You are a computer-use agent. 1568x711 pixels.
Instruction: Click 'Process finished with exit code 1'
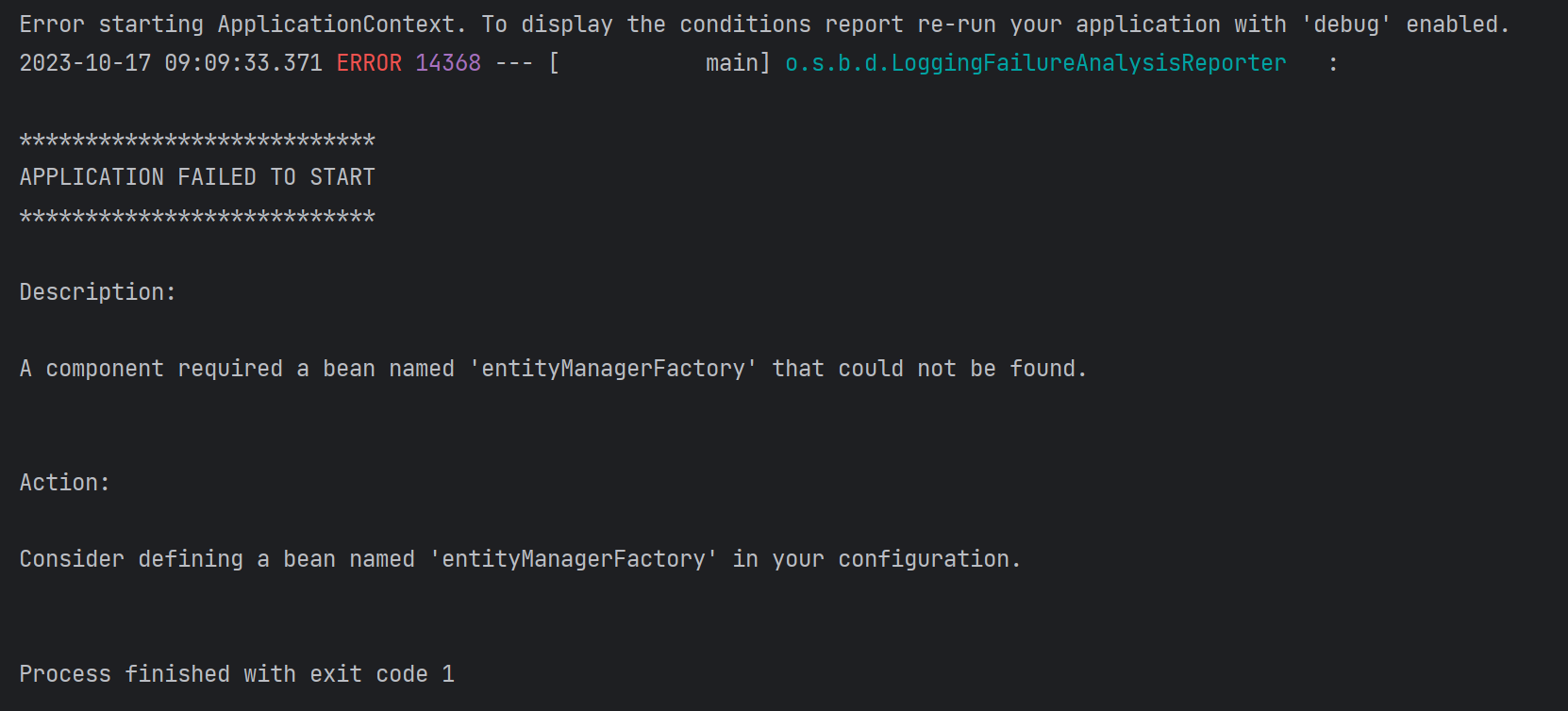pyautogui.click(x=237, y=674)
